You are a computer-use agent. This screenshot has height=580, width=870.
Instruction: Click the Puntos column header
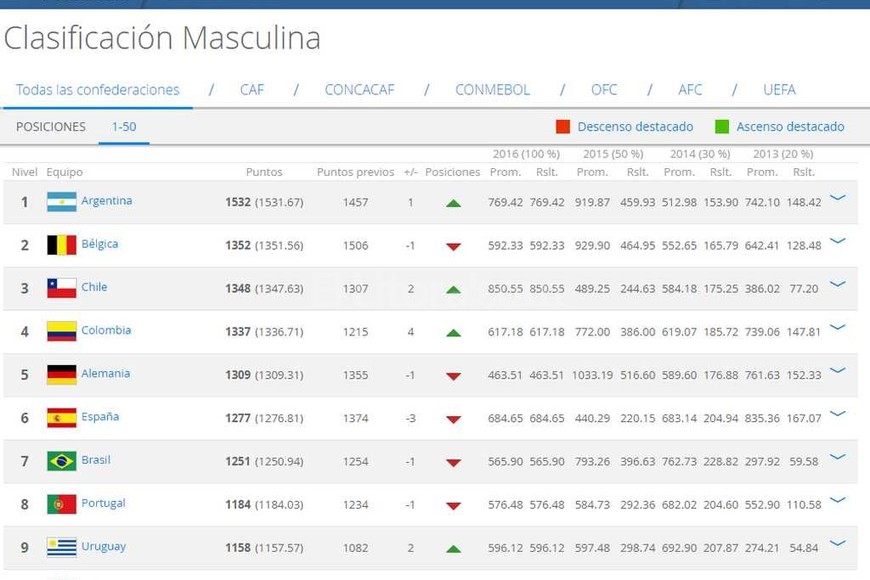pyautogui.click(x=264, y=172)
